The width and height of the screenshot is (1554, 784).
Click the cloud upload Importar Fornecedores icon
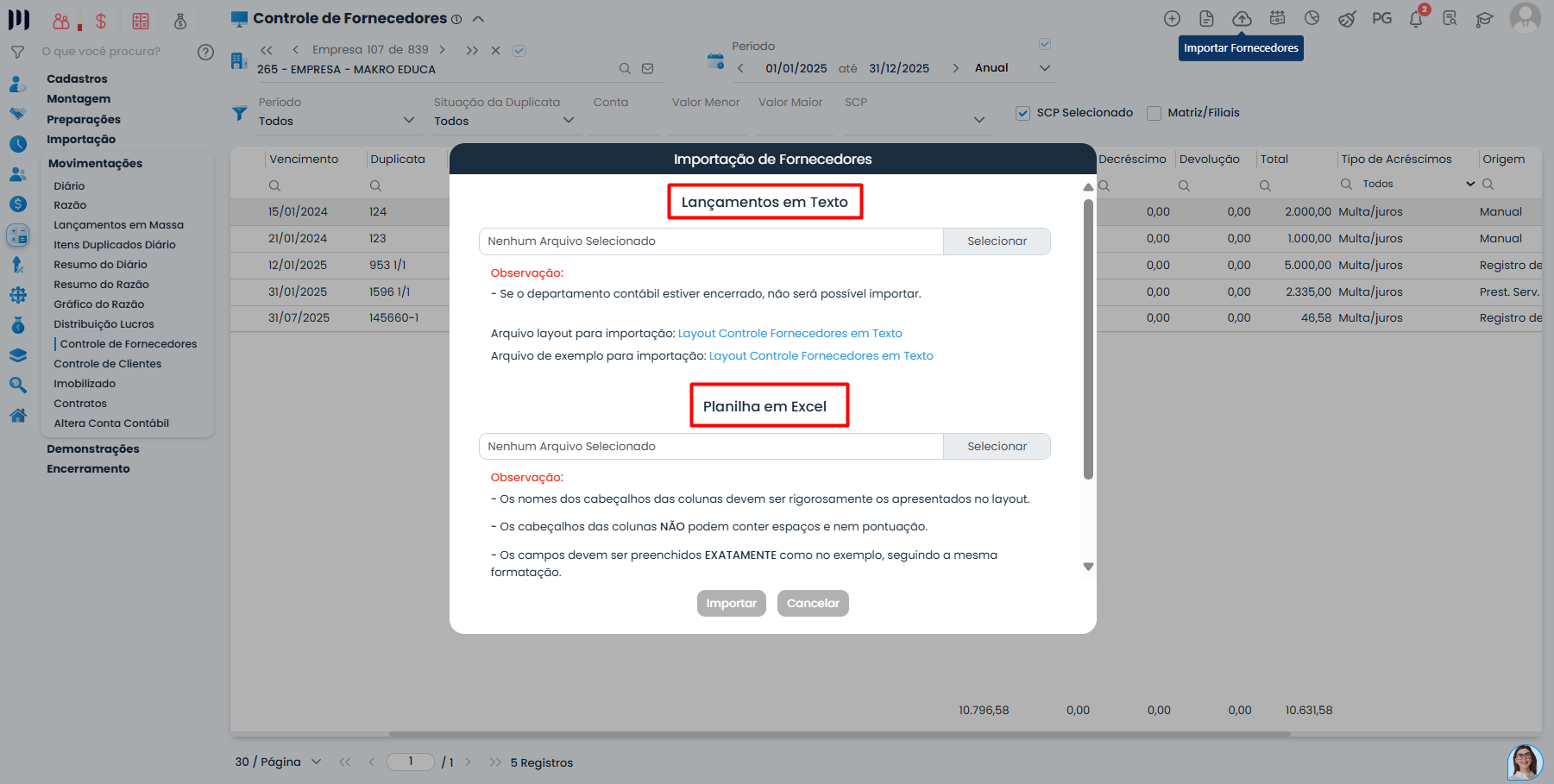coord(1242,18)
